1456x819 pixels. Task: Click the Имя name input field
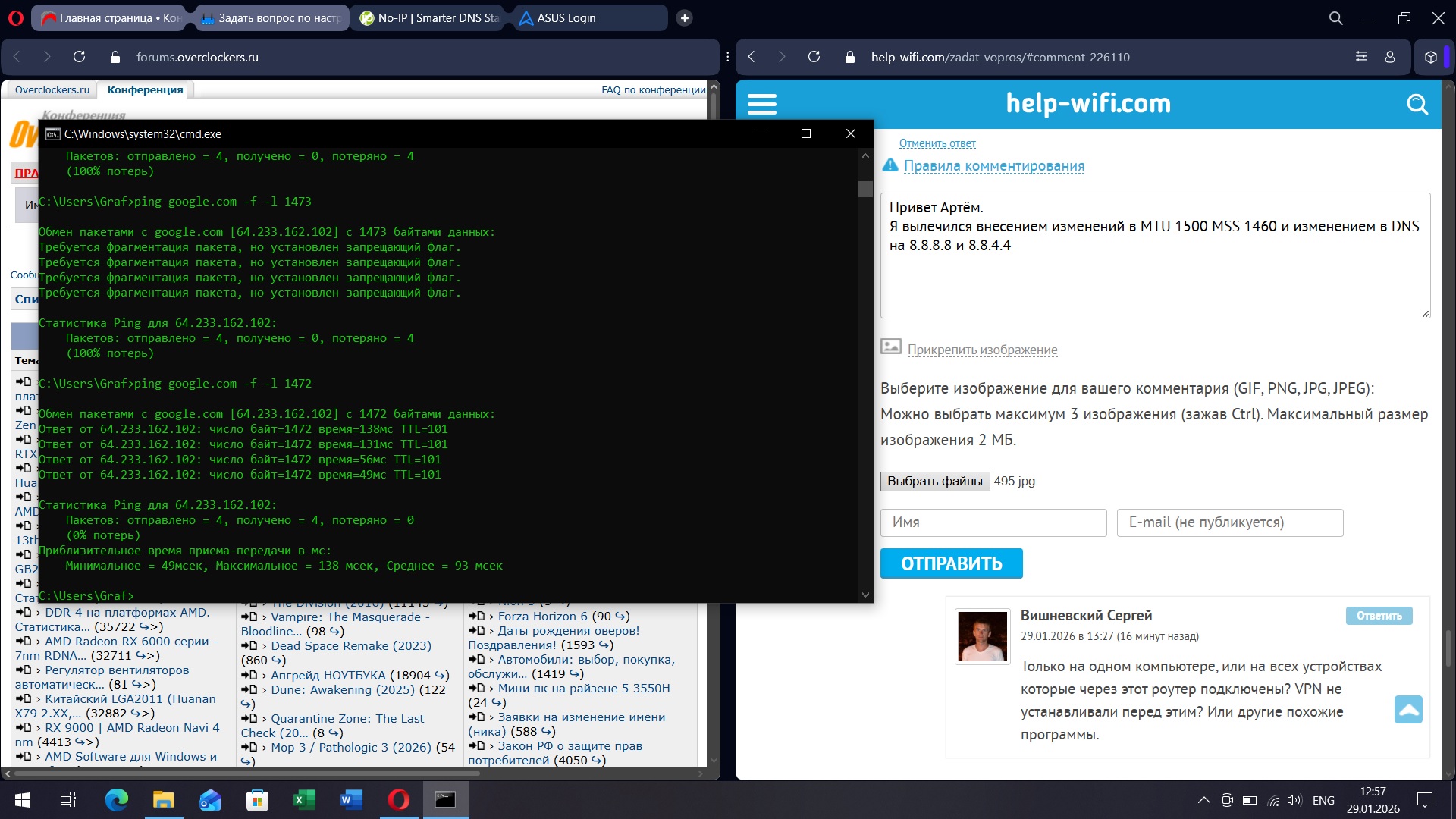point(993,522)
